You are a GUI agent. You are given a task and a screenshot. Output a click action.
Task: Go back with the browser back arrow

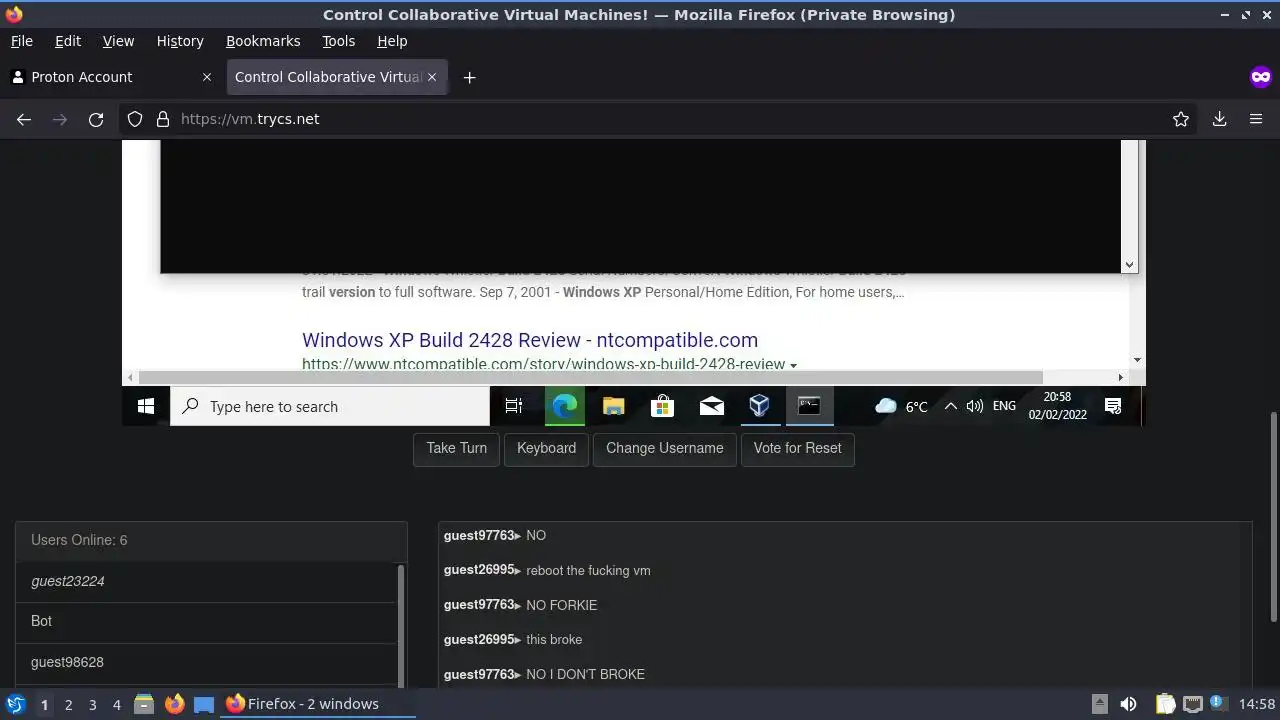(24, 119)
